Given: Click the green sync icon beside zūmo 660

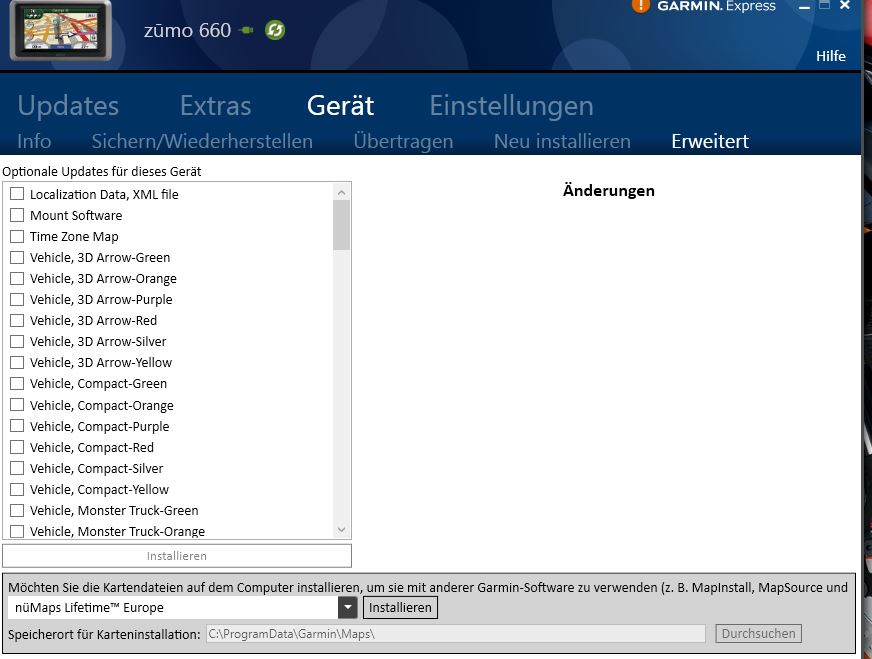Looking at the screenshot, I should (x=275, y=30).
